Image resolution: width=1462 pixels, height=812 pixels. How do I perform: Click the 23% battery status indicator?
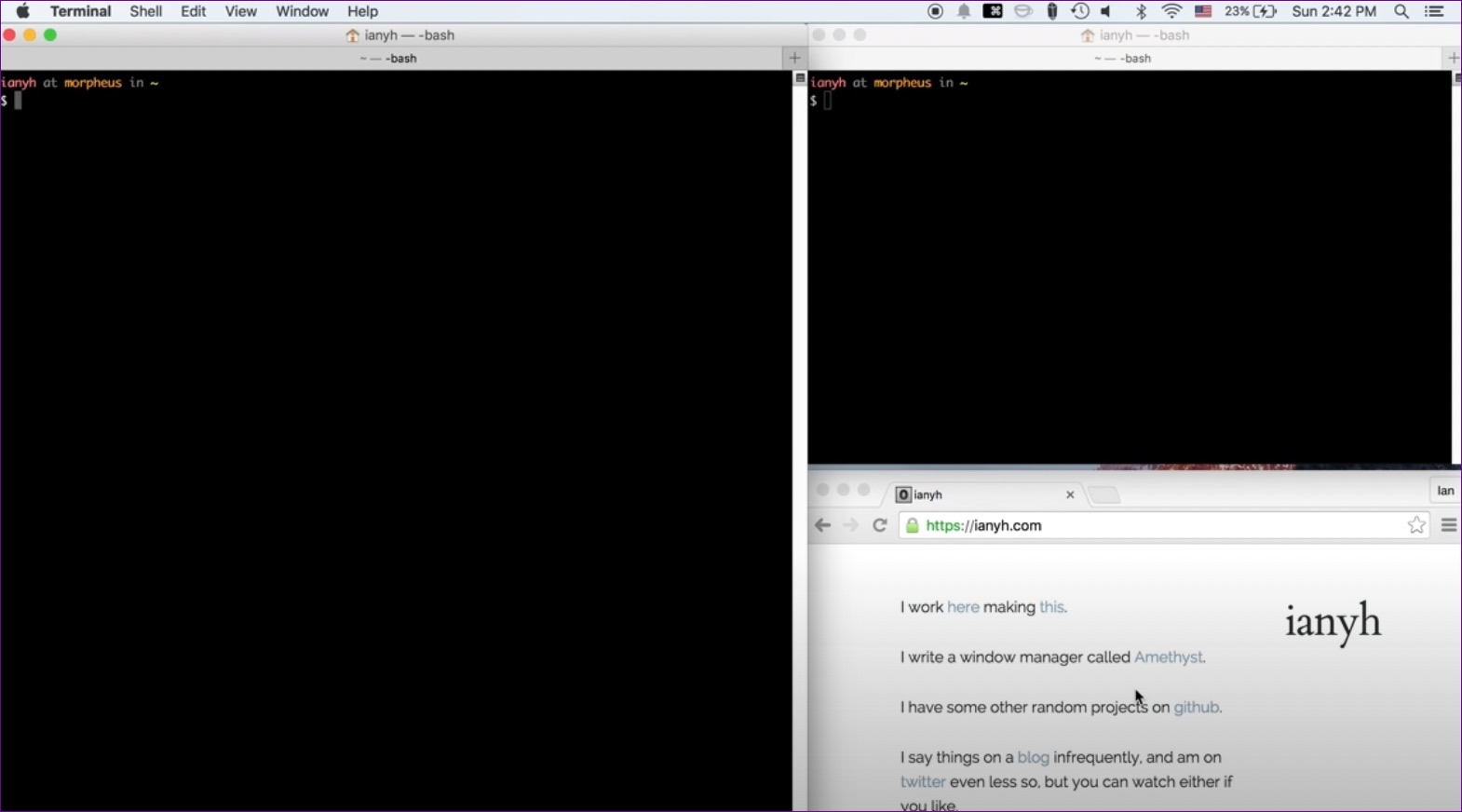[1251, 11]
